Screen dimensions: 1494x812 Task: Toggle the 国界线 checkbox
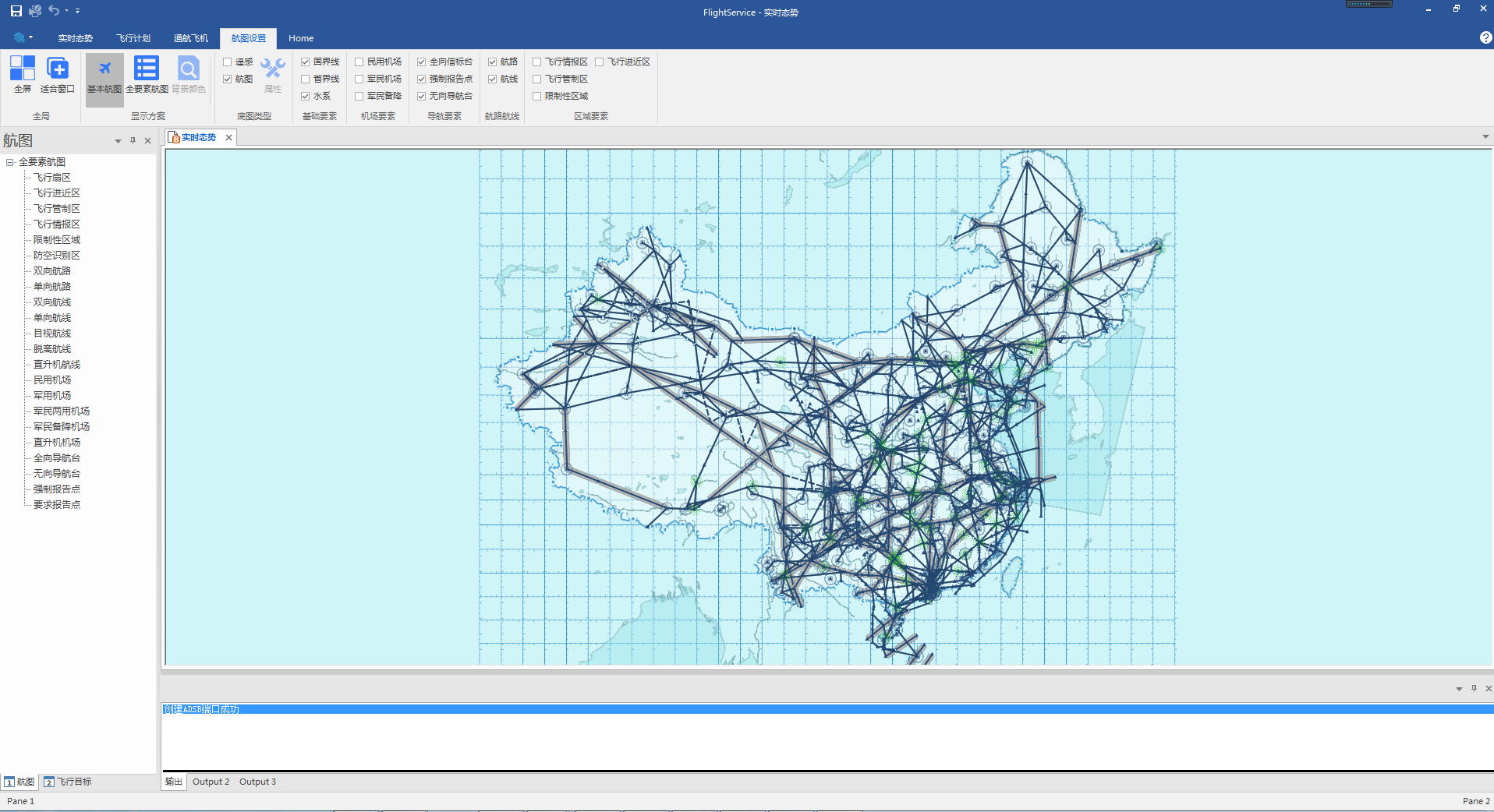click(306, 62)
